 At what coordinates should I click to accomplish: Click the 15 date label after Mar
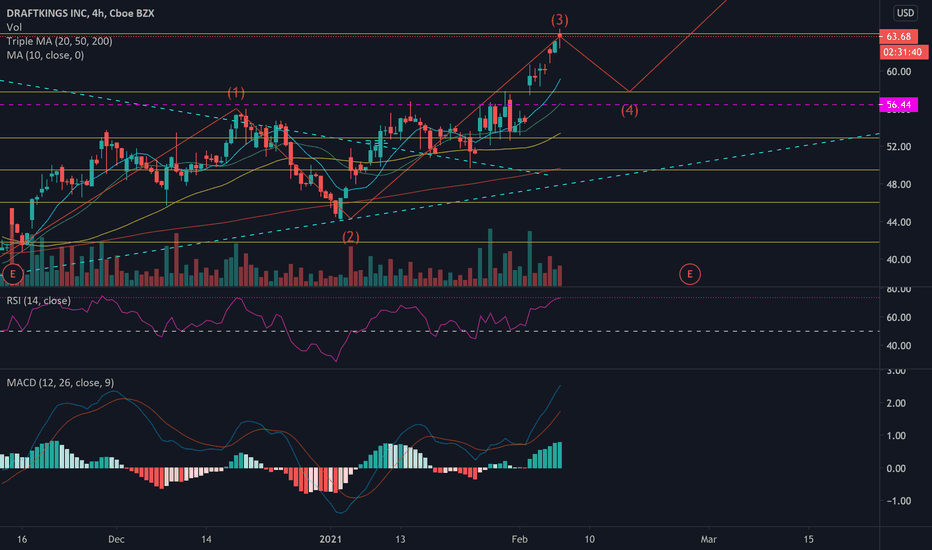pyautogui.click(x=808, y=539)
